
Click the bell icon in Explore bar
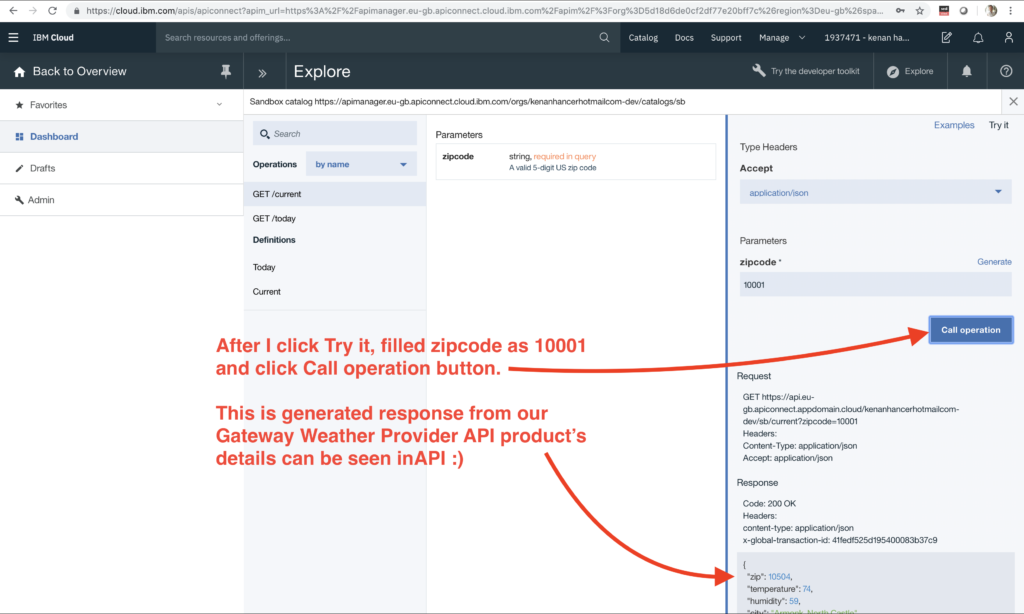967,72
